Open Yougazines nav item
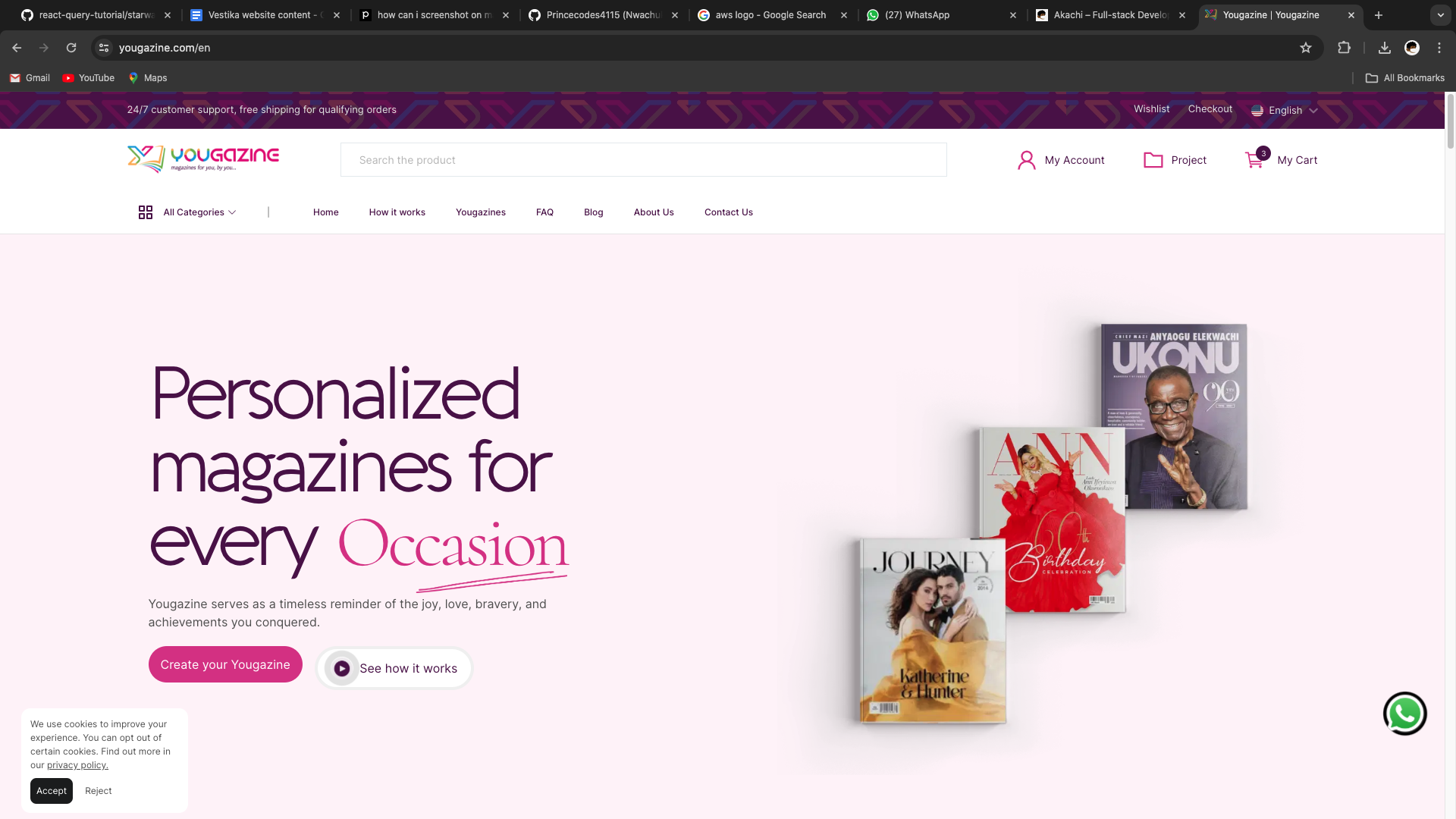The height and width of the screenshot is (819, 1456). [481, 212]
